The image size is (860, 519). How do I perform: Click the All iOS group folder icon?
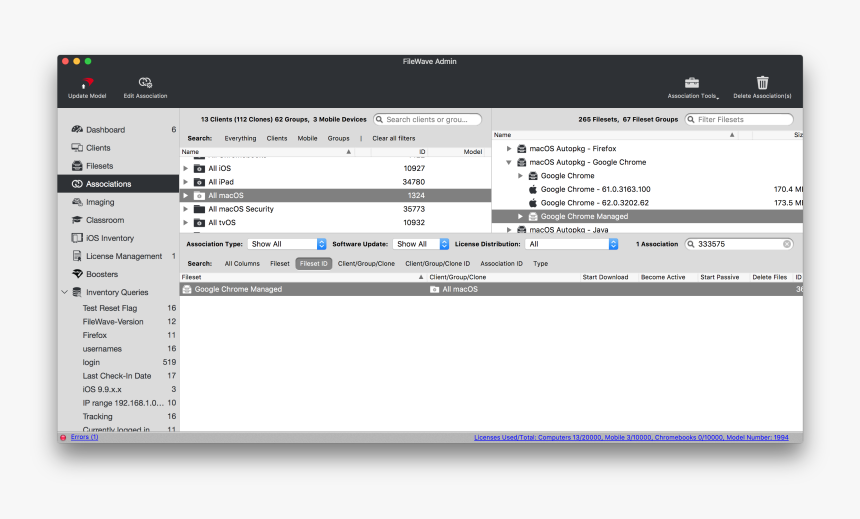199,168
